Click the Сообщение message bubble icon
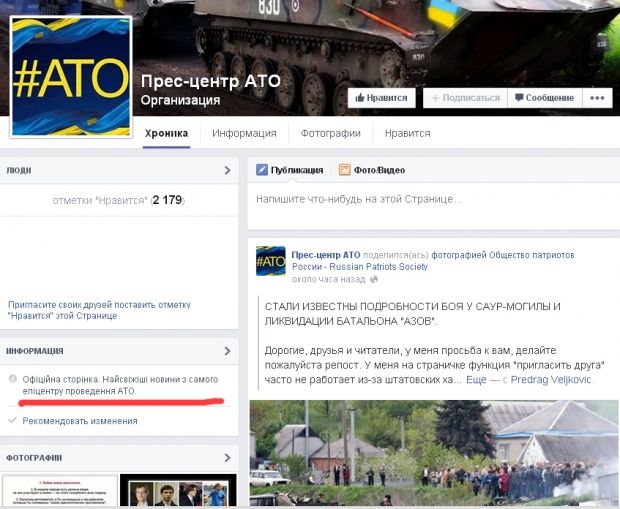This screenshot has width=620, height=509. pos(519,98)
